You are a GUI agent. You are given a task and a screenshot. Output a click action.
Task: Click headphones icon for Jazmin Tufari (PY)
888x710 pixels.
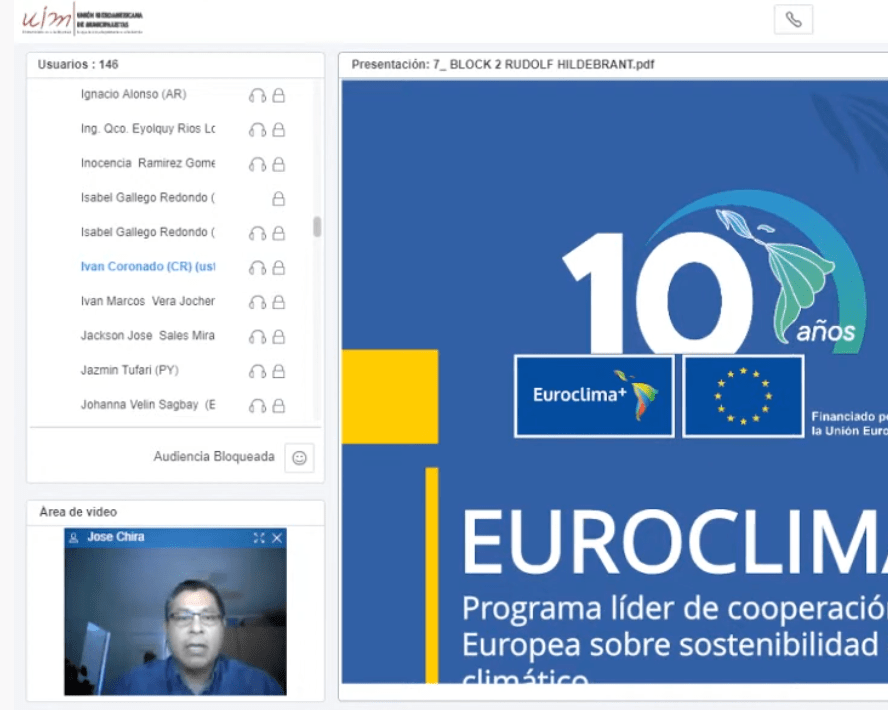pyautogui.click(x=257, y=372)
